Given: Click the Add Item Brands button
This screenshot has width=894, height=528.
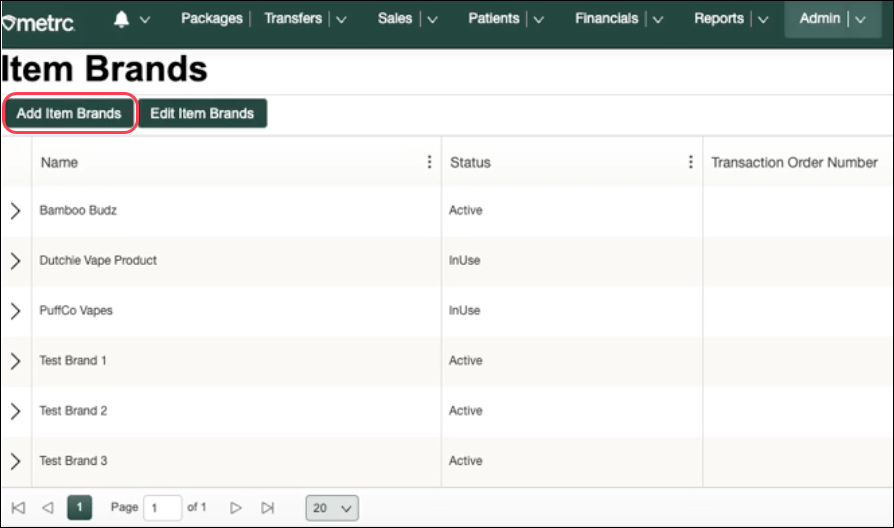Looking at the screenshot, I should (69, 113).
